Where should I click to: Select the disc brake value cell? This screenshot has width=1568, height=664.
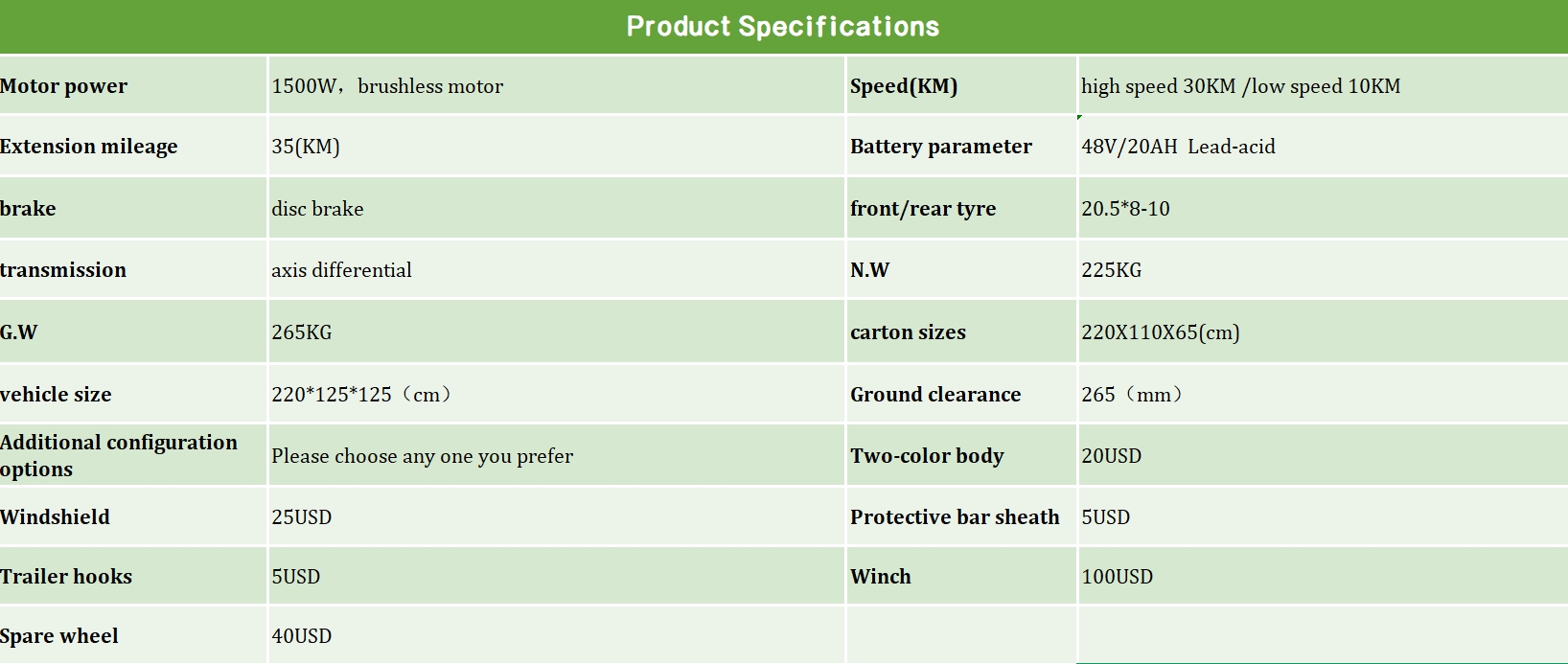[317, 209]
